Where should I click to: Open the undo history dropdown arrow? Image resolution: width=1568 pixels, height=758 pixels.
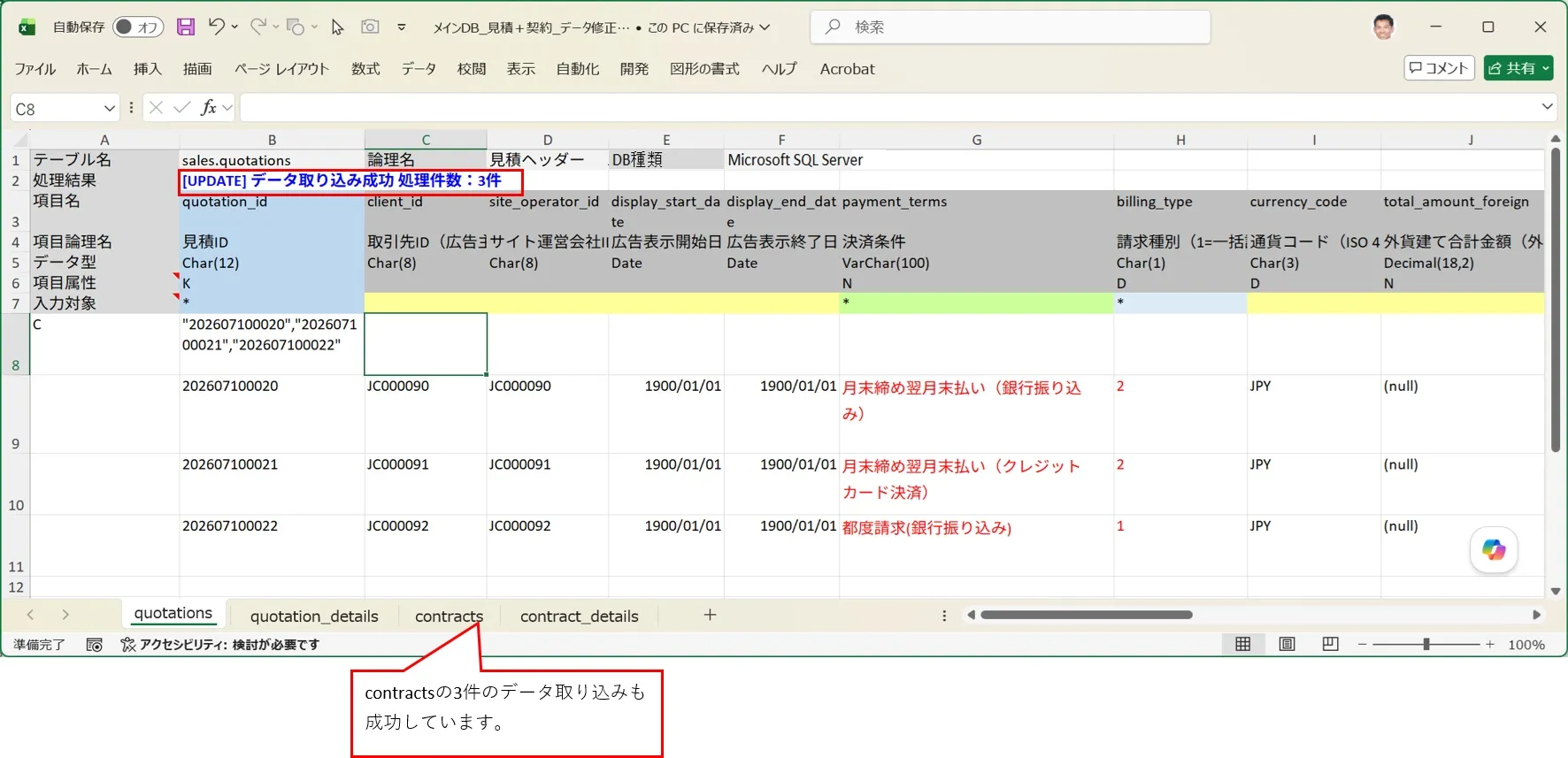tap(234, 27)
